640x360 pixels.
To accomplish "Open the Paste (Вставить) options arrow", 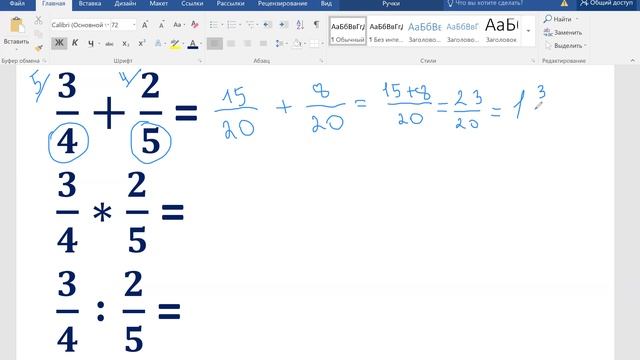I will click(x=16, y=49).
